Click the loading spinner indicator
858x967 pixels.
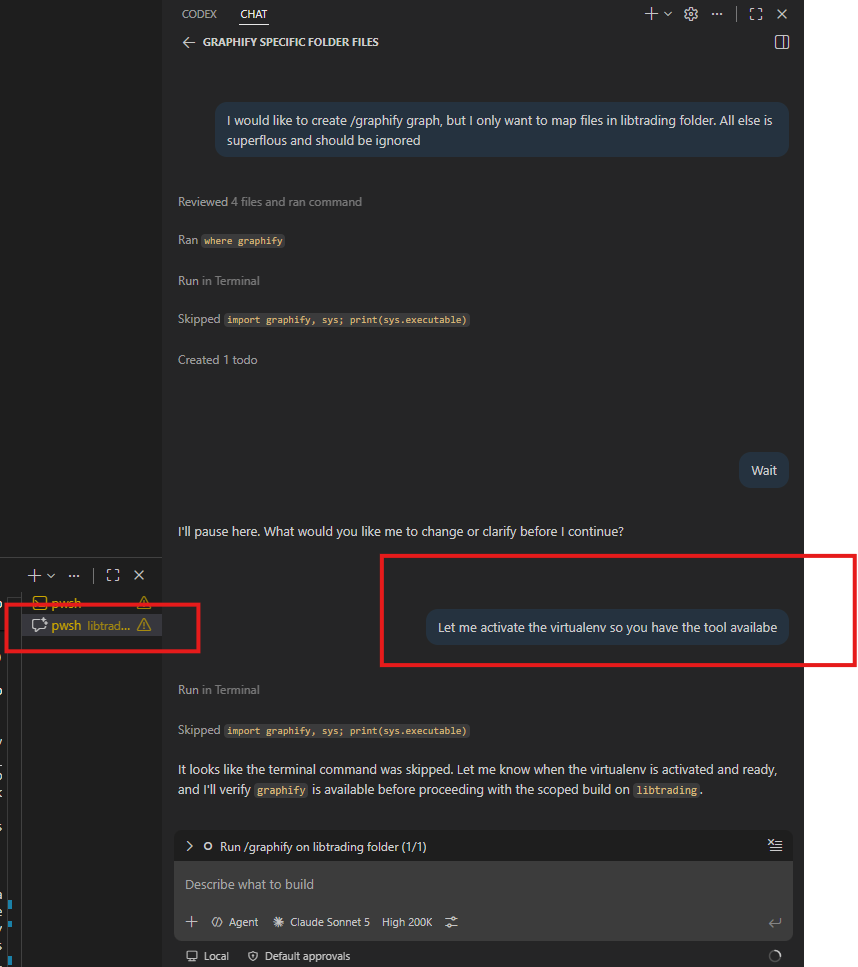click(x=775, y=956)
